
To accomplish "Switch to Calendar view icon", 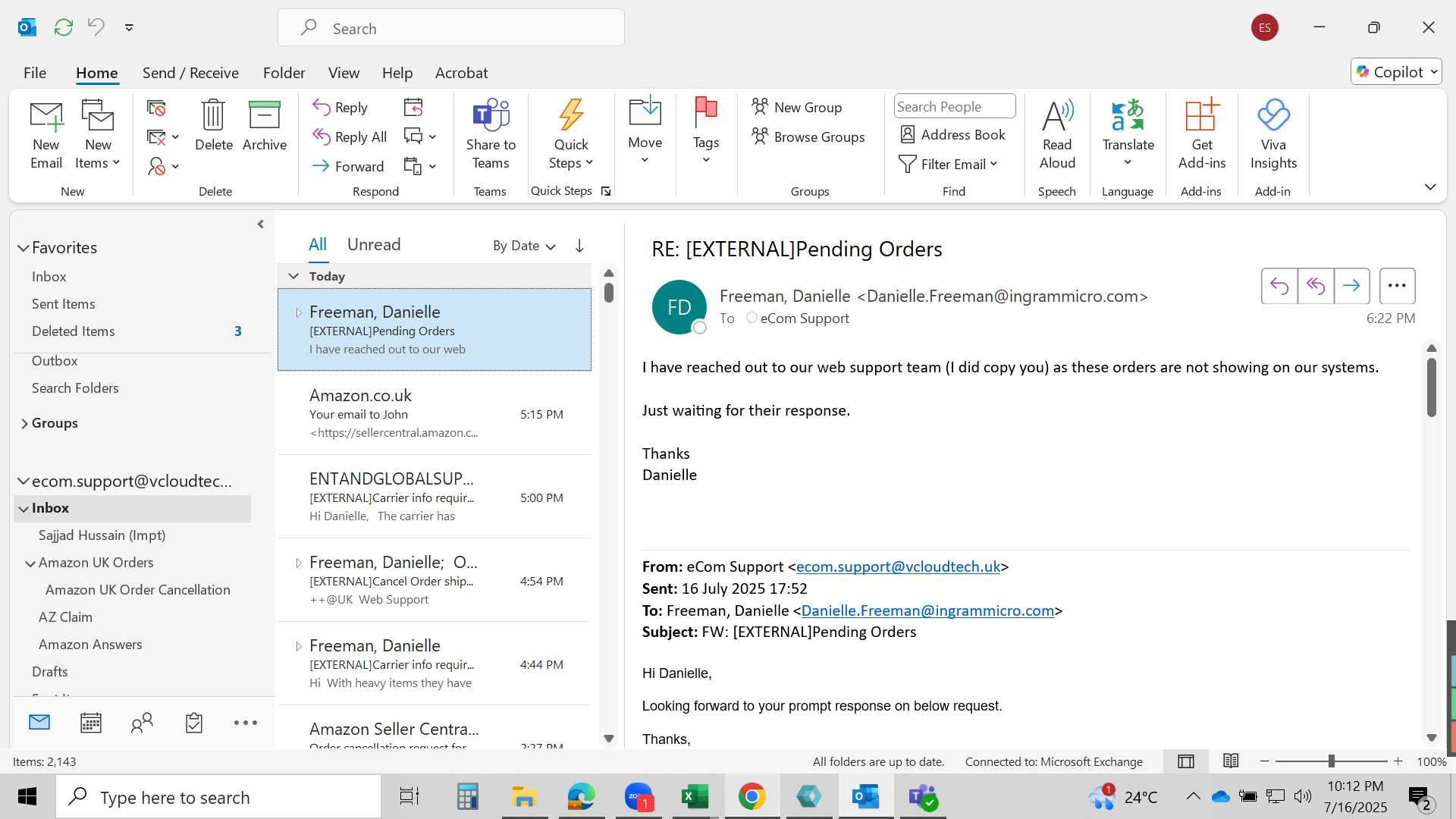I will (x=91, y=723).
